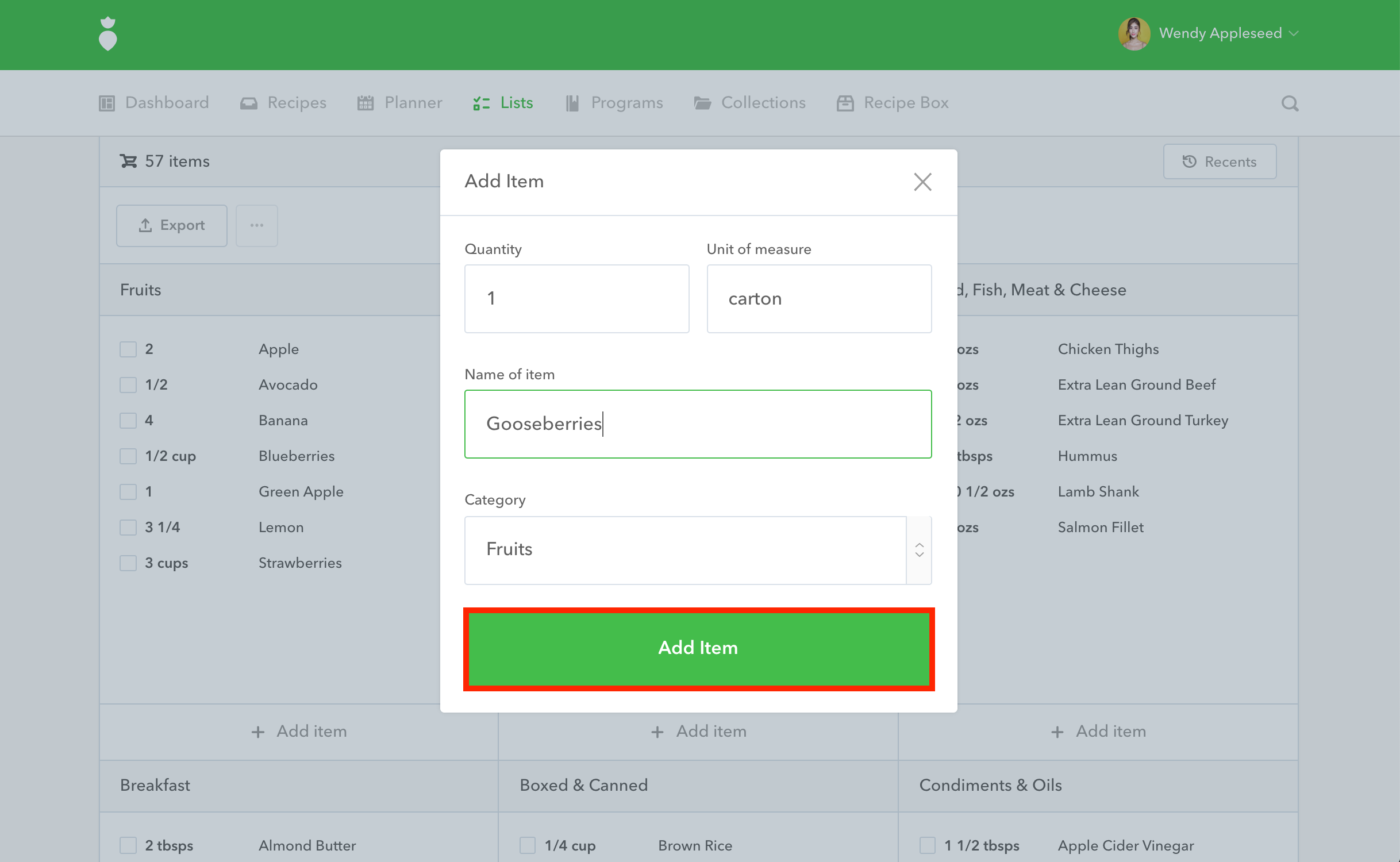Expand the Category dropdown showing Fruits
This screenshot has width=1400, height=862.
tap(685, 550)
